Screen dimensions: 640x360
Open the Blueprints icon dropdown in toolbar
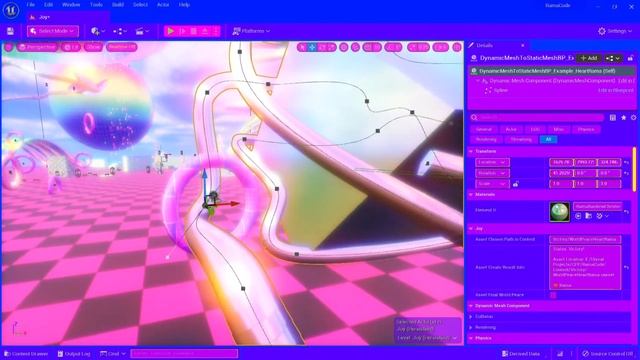click(120, 31)
